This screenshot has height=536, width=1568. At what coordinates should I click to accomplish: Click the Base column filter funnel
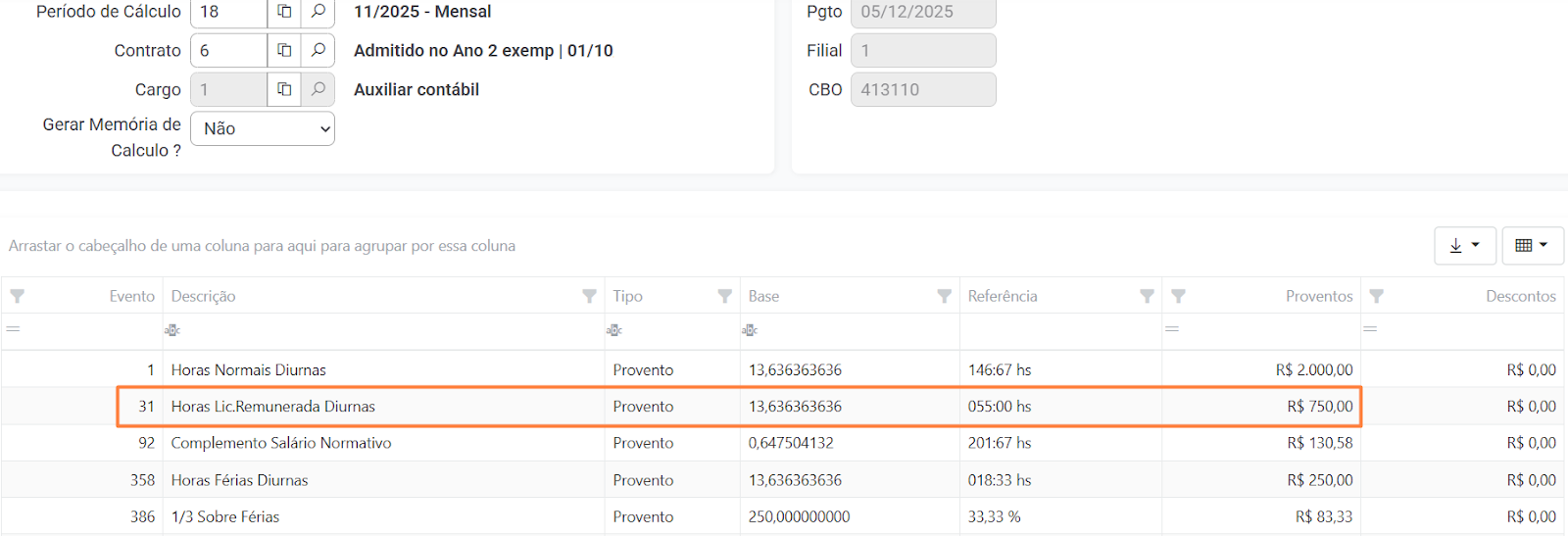944,296
